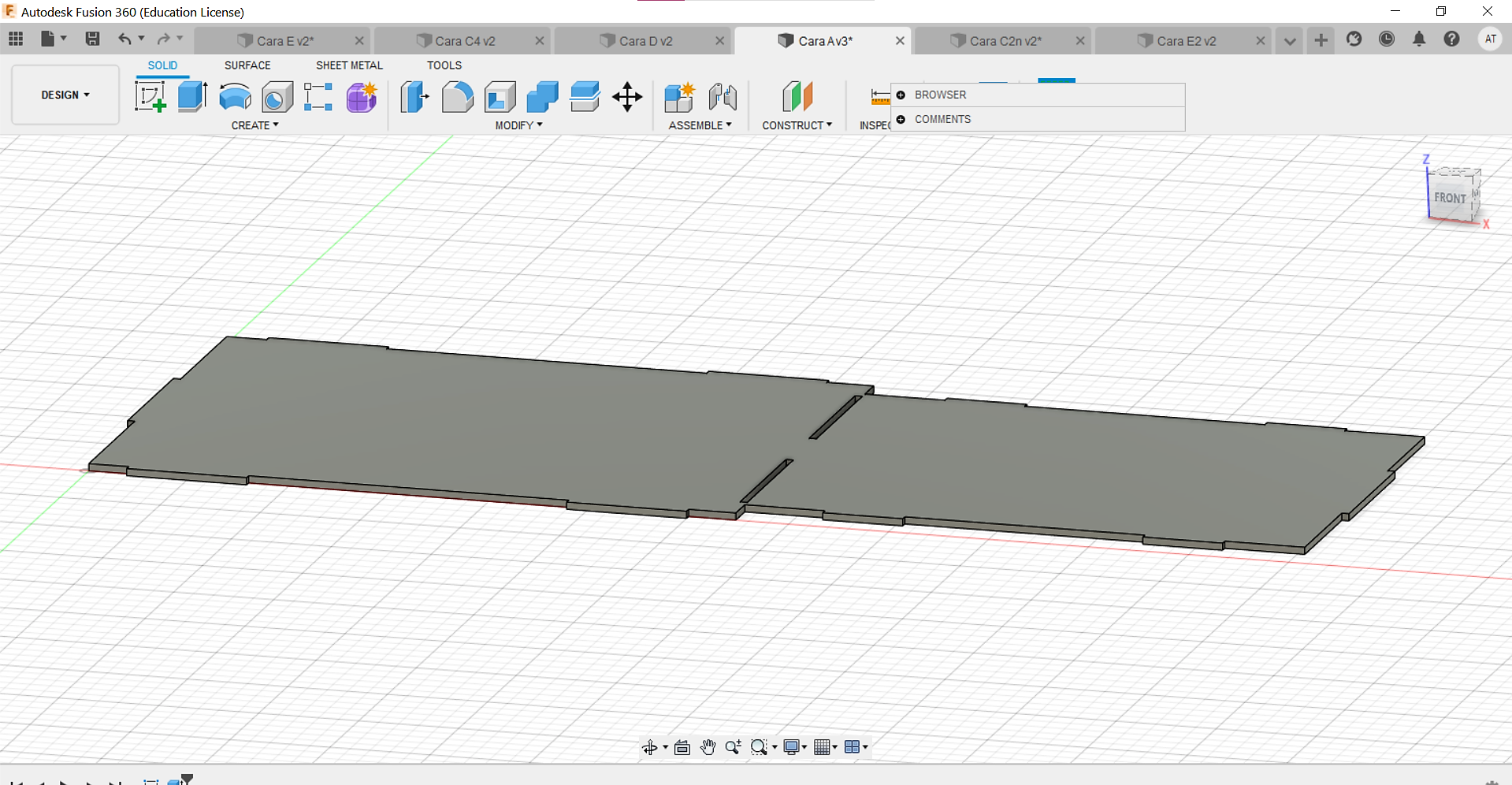This screenshot has height=785, width=1512.
Task: Close the Cara D v2 tab
Action: pos(719,41)
